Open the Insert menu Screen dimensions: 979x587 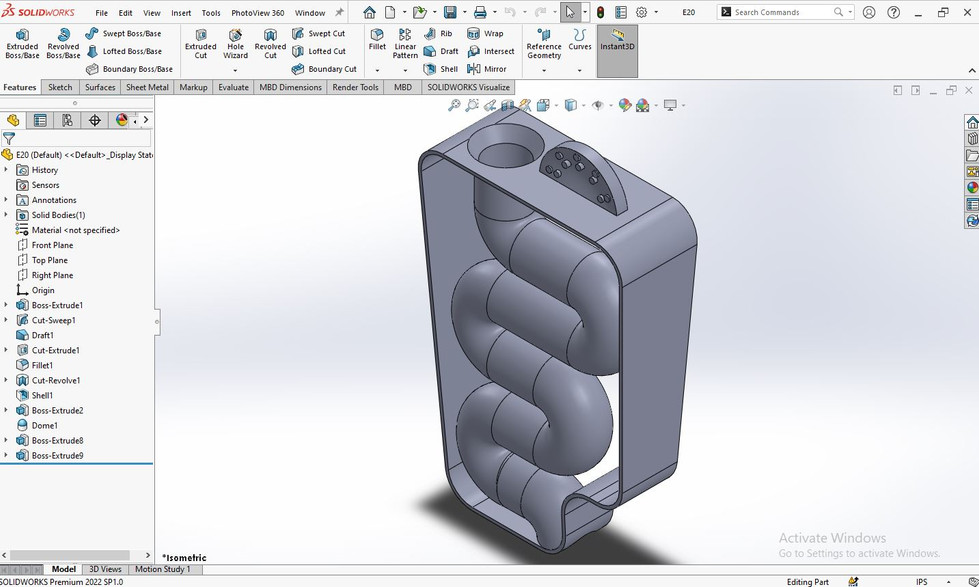coord(181,13)
